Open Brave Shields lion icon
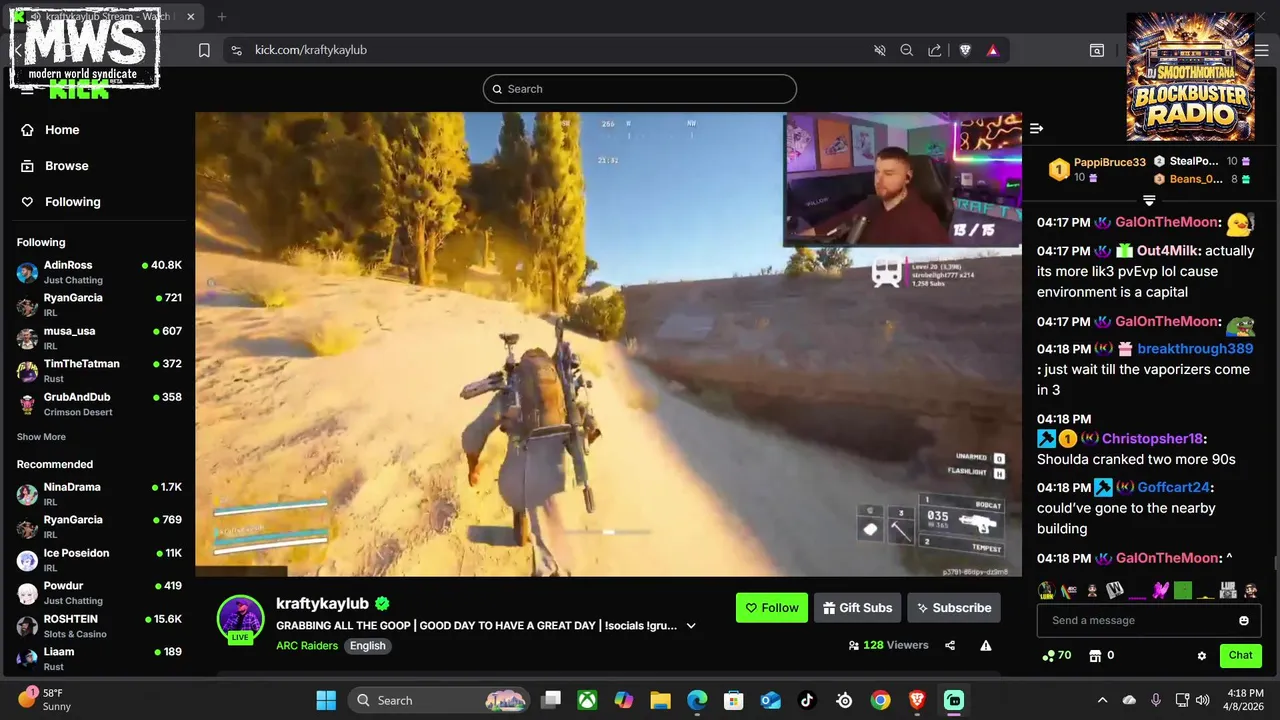 (965, 50)
